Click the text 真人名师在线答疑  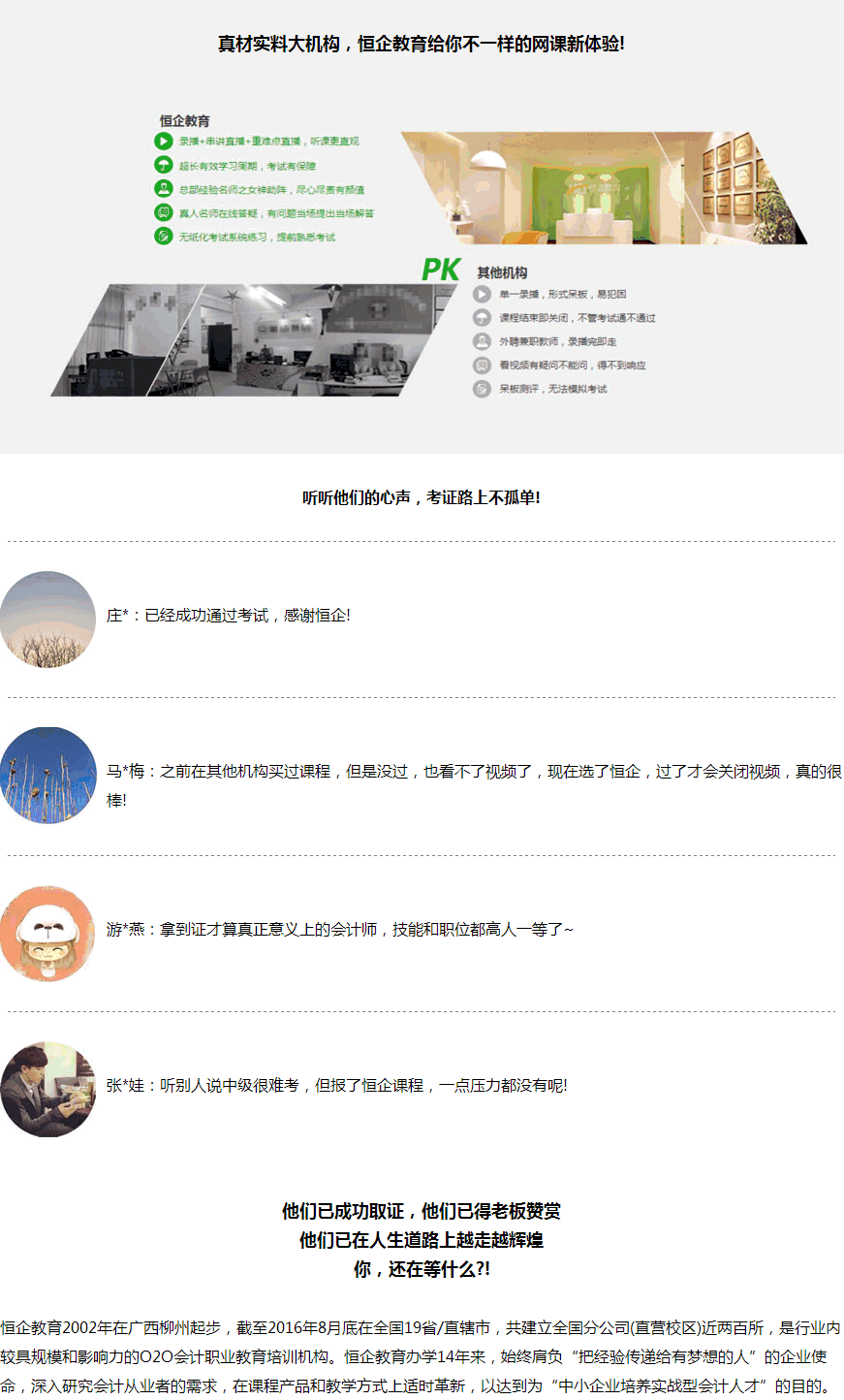[218, 213]
